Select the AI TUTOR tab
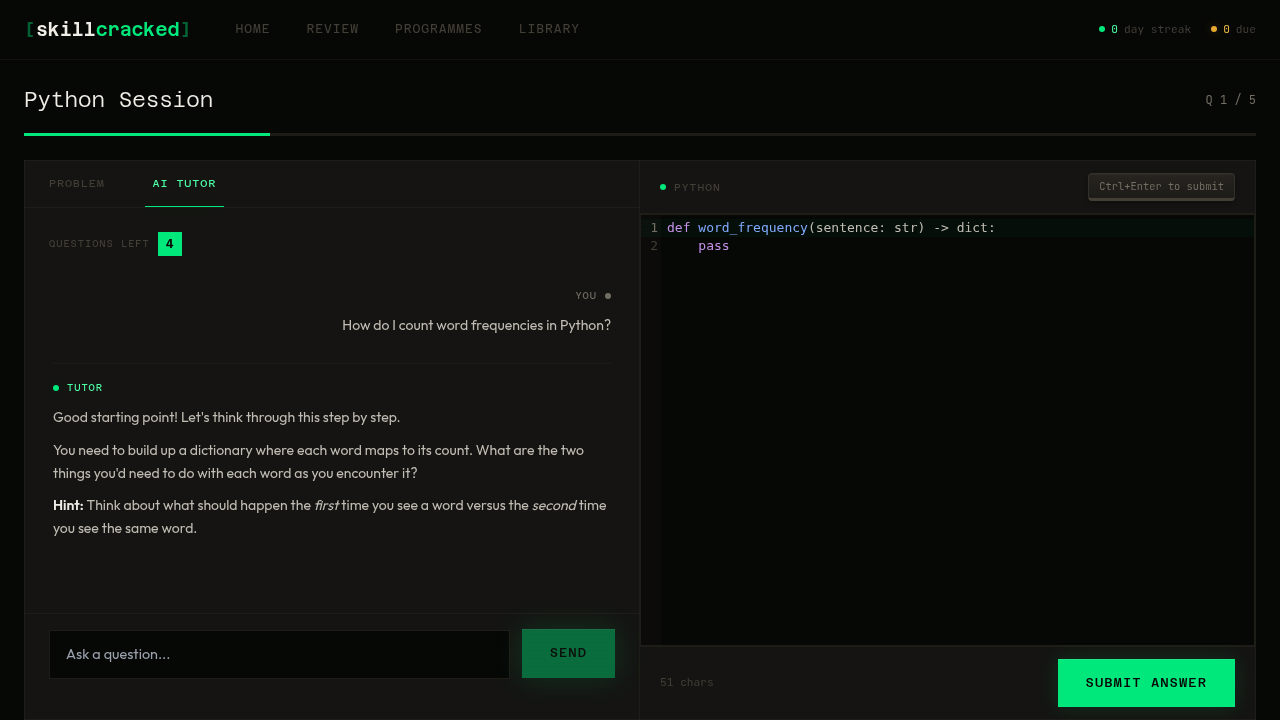 (184, 184)
